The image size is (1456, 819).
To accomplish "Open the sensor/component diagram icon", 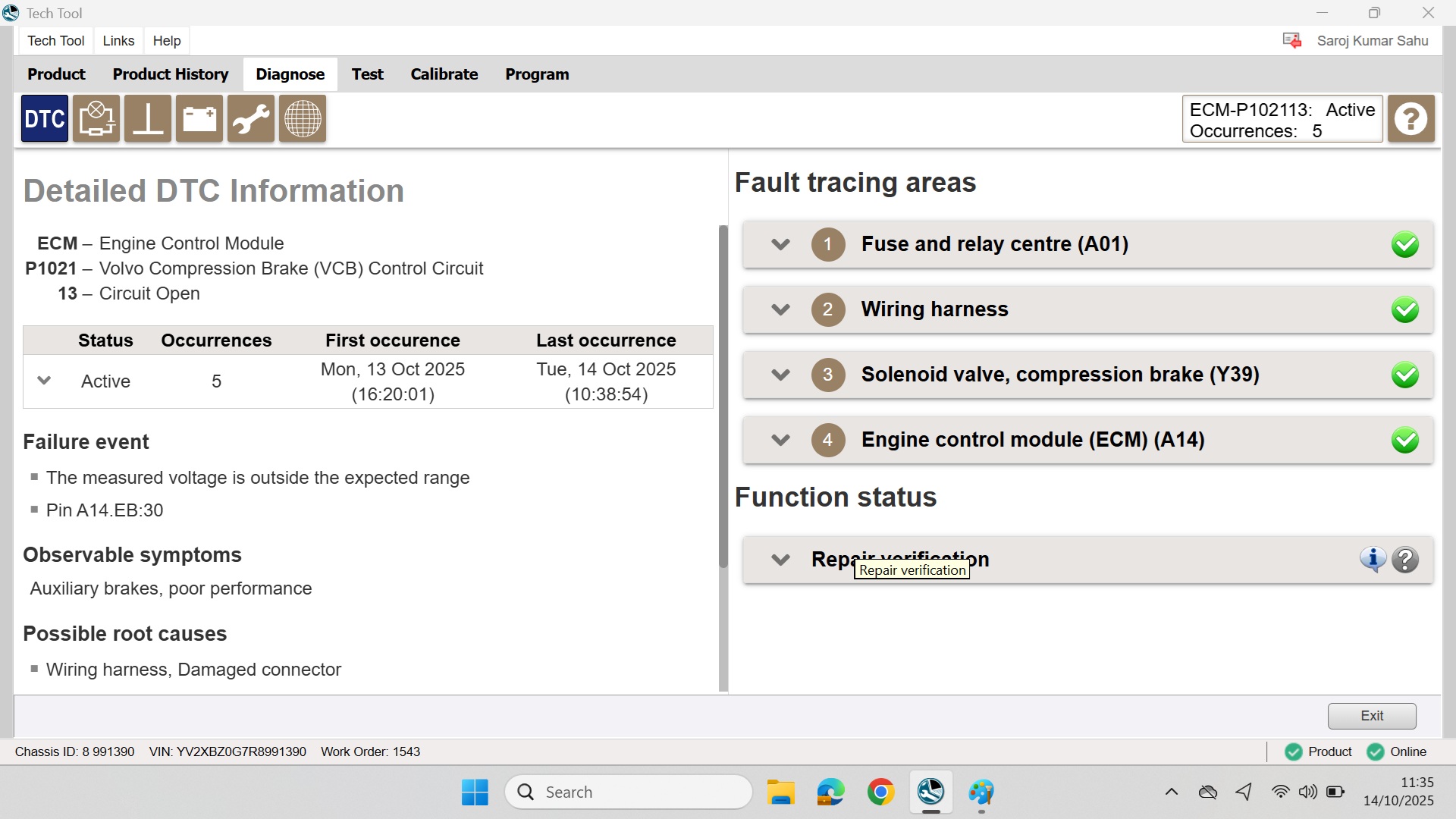I will coord(96,119).
